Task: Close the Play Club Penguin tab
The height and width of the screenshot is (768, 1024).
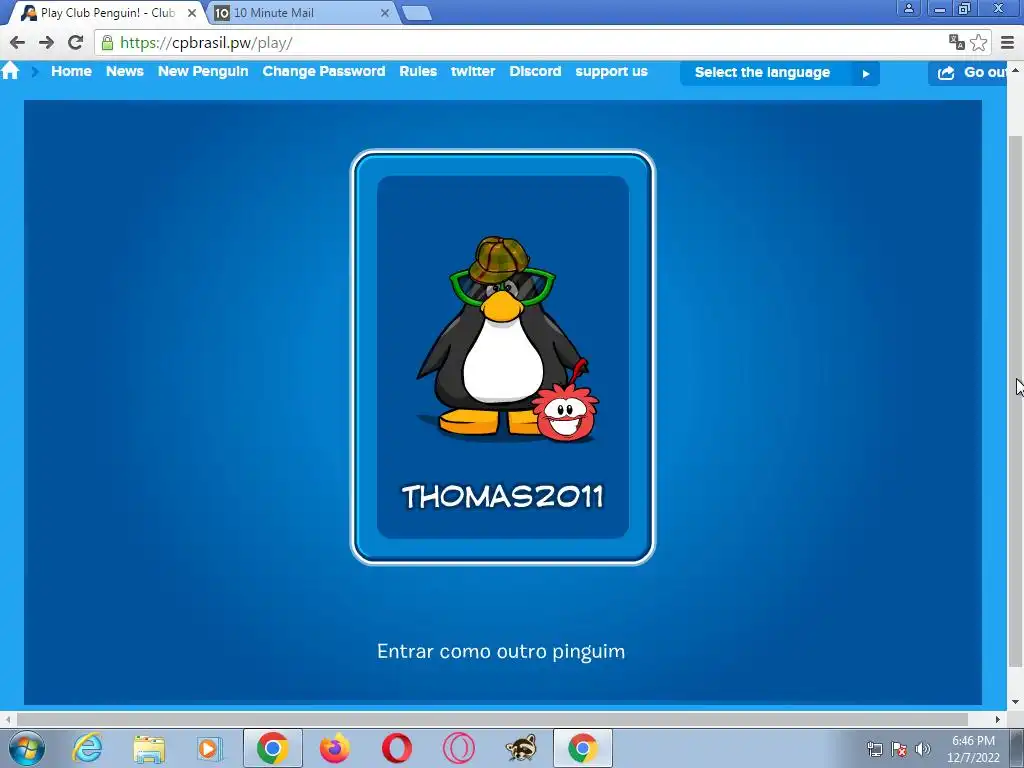Action: (192, 12)
